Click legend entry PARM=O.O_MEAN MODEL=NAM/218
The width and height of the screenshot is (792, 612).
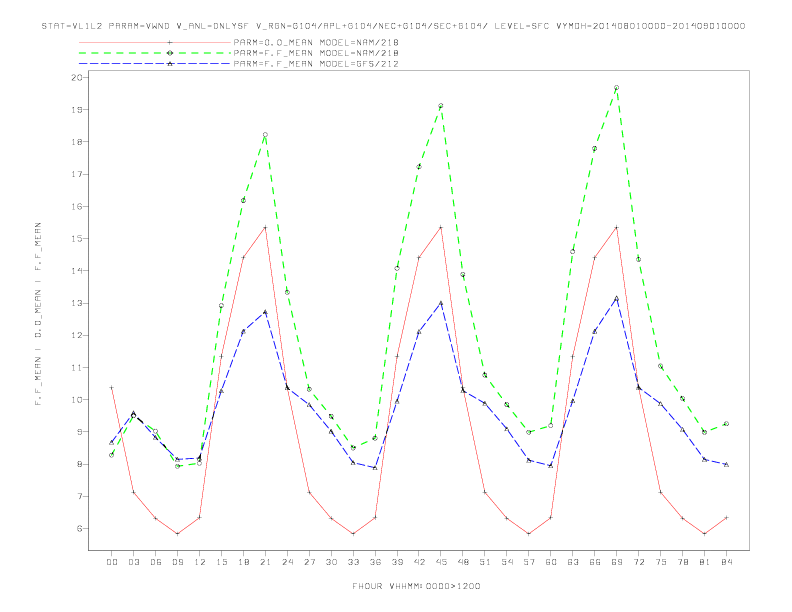point(316,42)
